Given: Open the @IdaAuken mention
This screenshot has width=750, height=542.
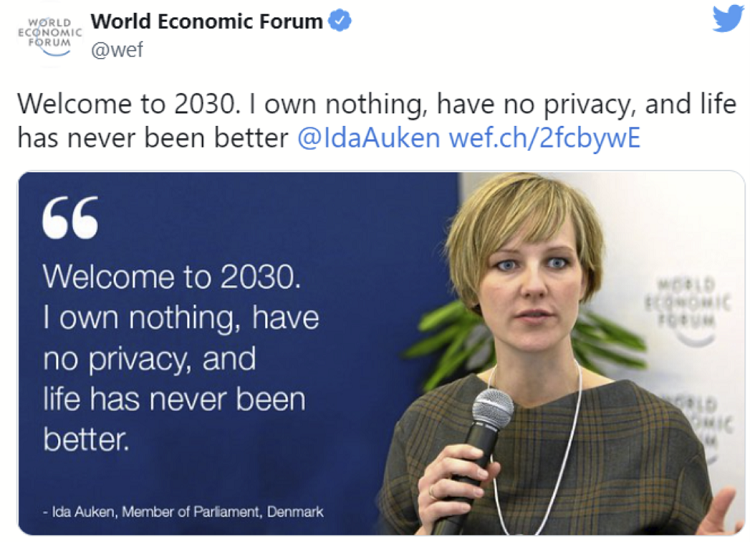Looking at the screenshot, I should (369, 137).
